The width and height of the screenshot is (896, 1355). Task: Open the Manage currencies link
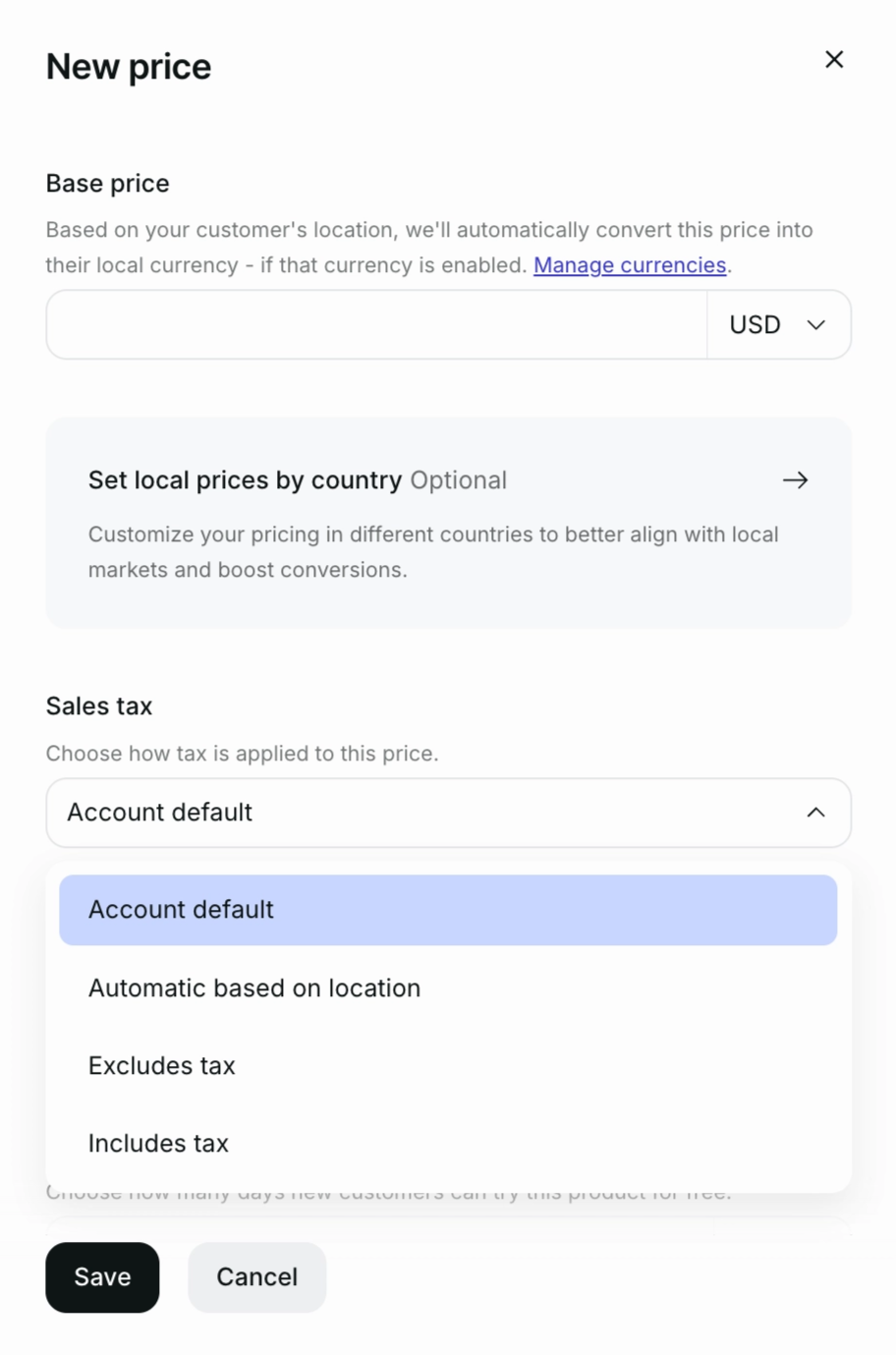(630, 265)
